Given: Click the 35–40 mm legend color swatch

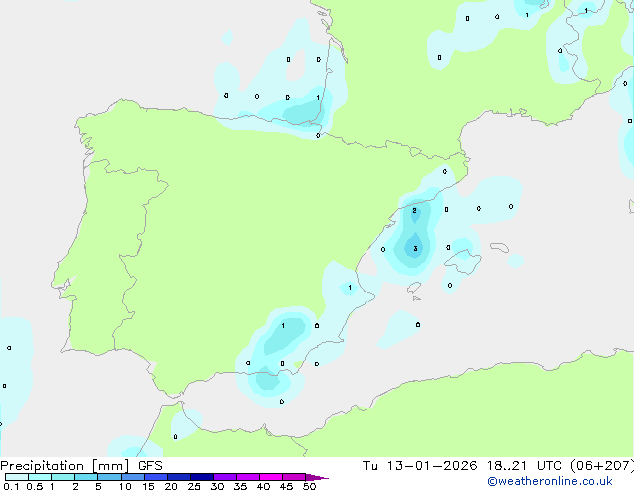Looking at the screenshot, I should 248,477.
